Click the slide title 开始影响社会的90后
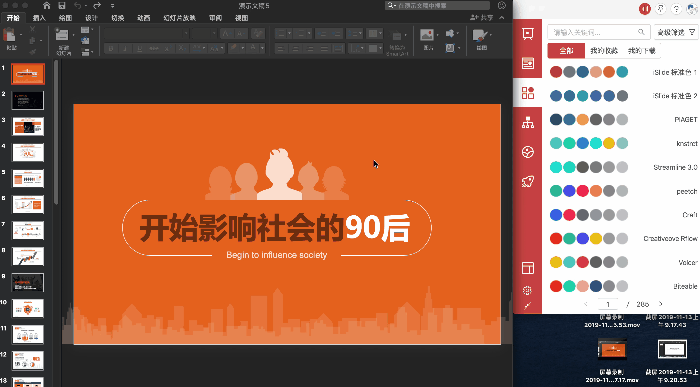This screenshot has height=387, width=700. pyautogui.click(x=275, y=228)
